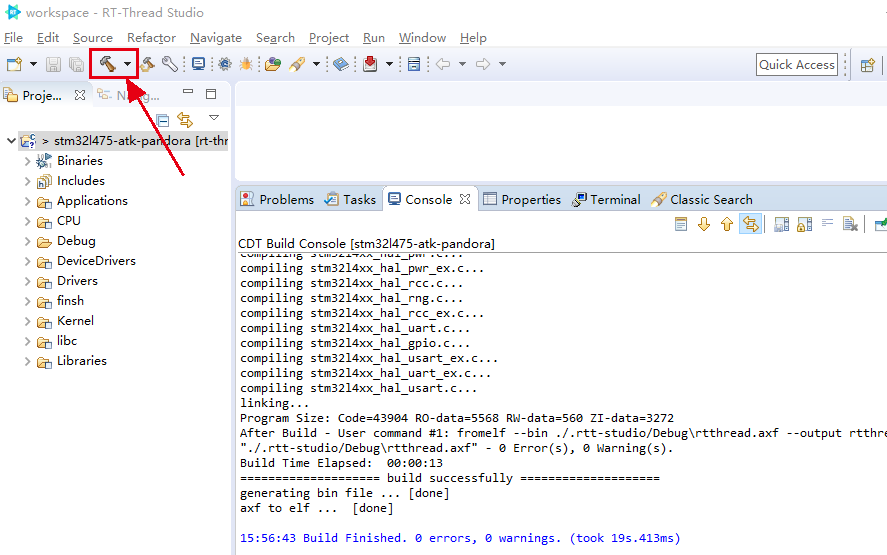Click the blue cabinet window toolbar icon
This screenshot has width=887, height=555.
click(414, 64)
